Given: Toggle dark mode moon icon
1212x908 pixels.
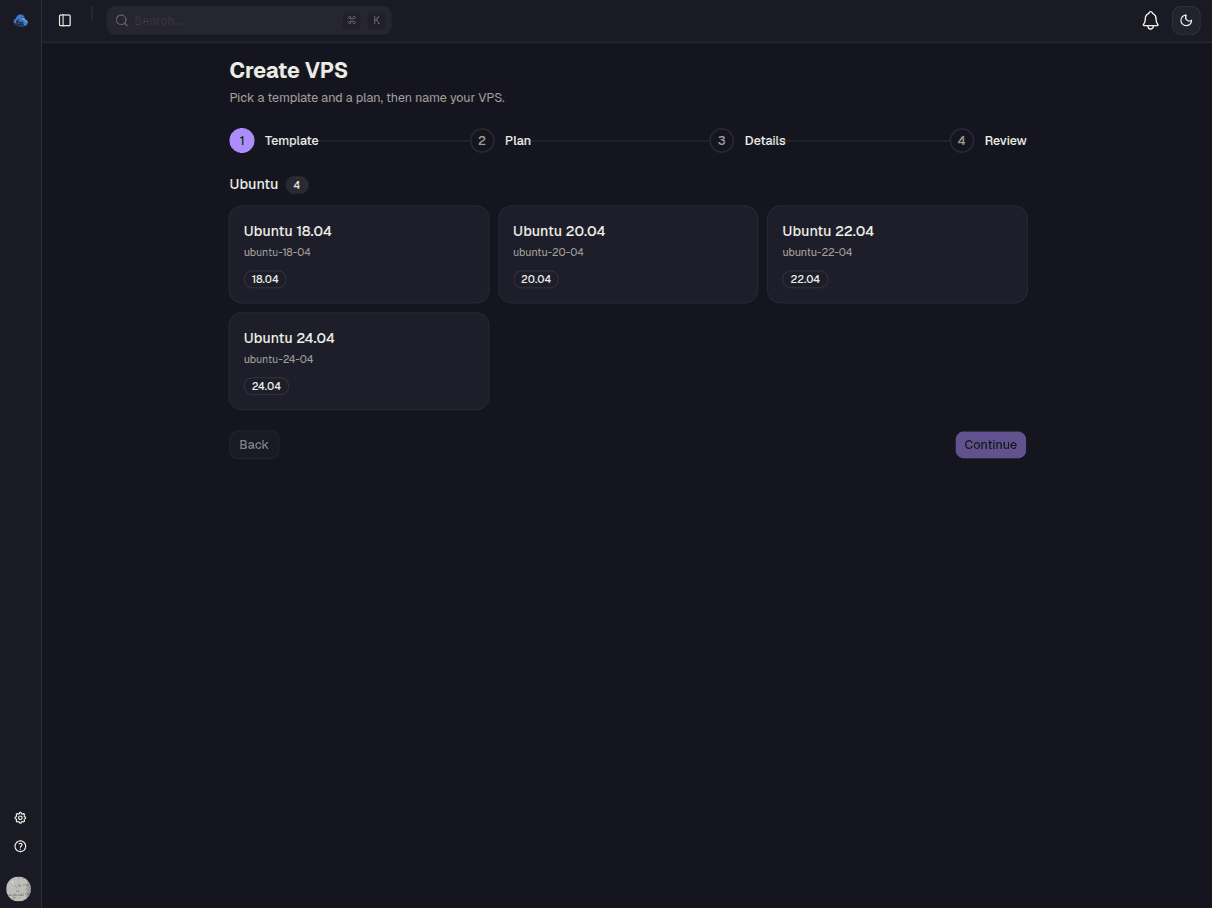Looking at the screenshot, I should click(1186, 20).
